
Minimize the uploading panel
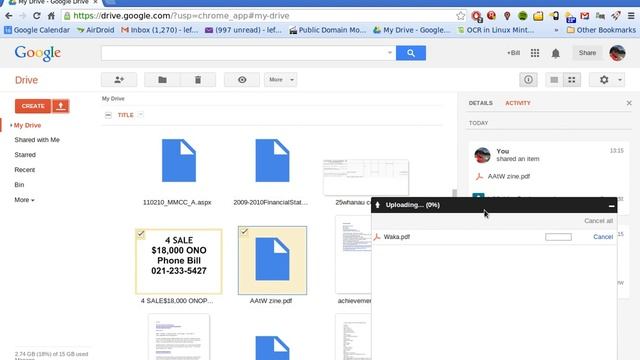coord(611,205)
